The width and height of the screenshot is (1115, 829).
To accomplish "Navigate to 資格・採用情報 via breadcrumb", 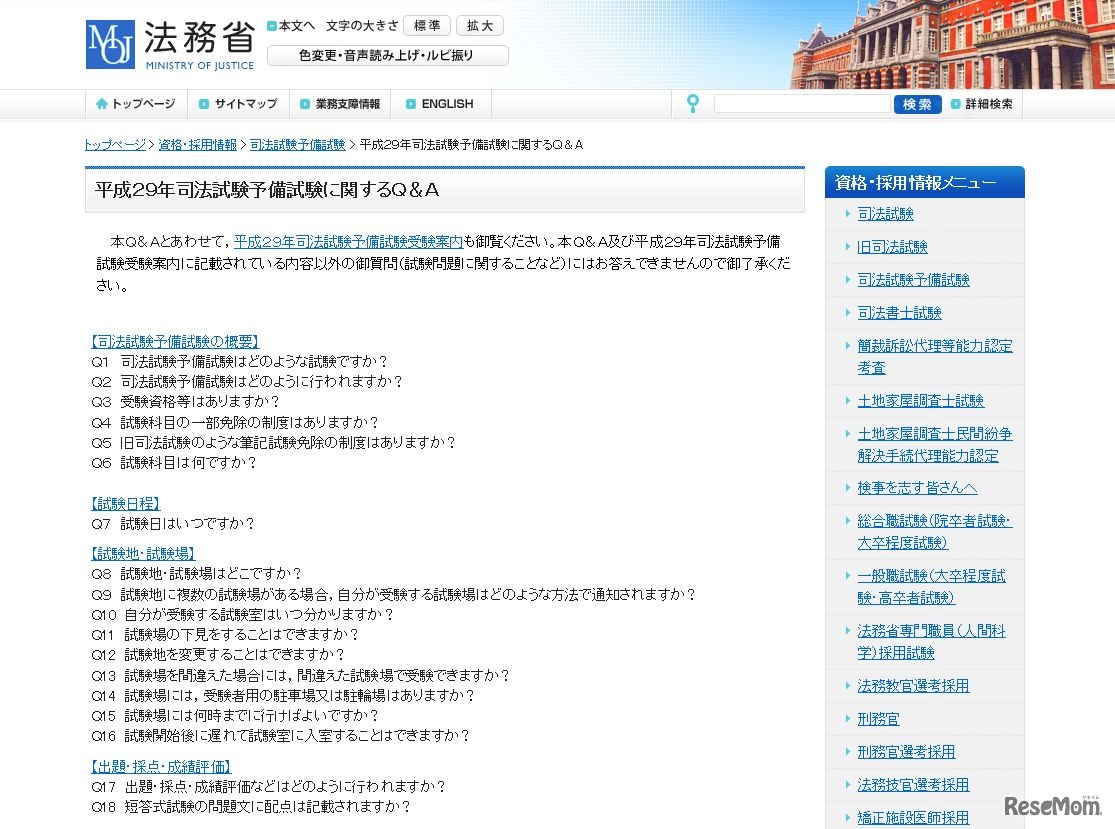I will click(x=198, y=143).
